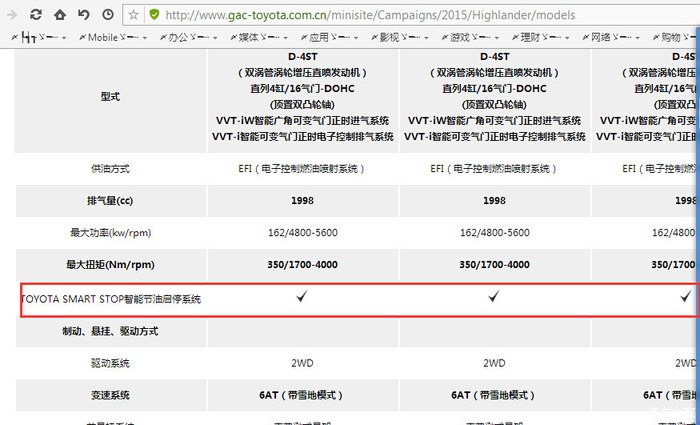Bookmark this page with the star icon
The image size is (700, 425).
point(133,15)
